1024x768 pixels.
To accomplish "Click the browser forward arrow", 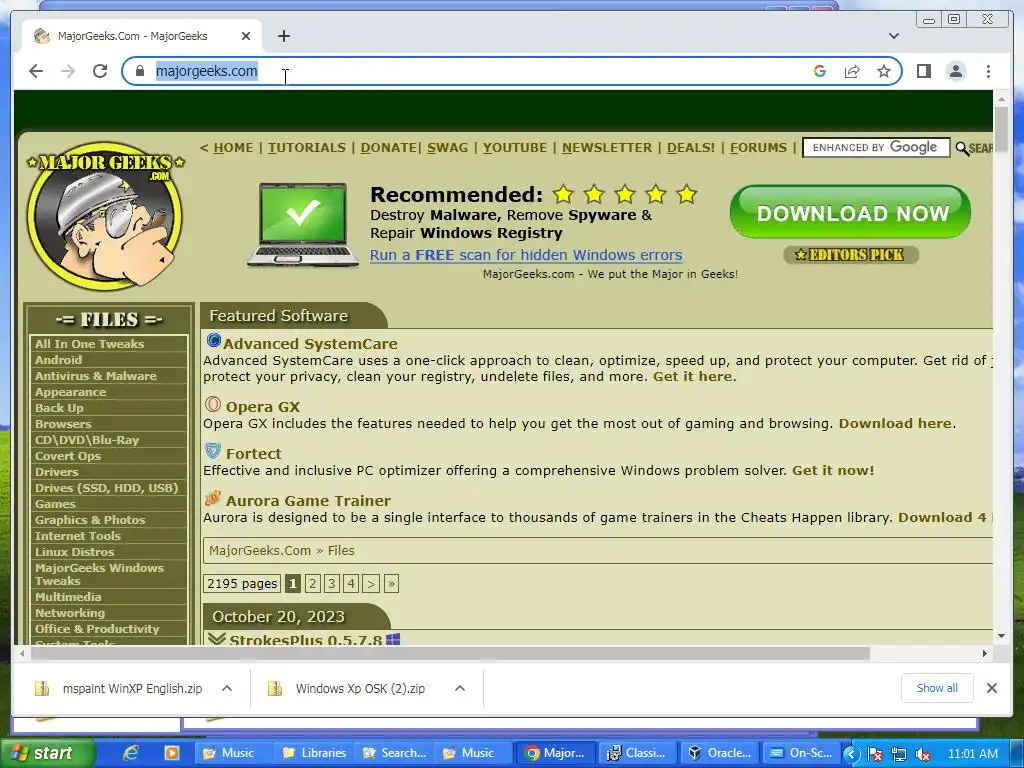I will (x=68, y=71).
